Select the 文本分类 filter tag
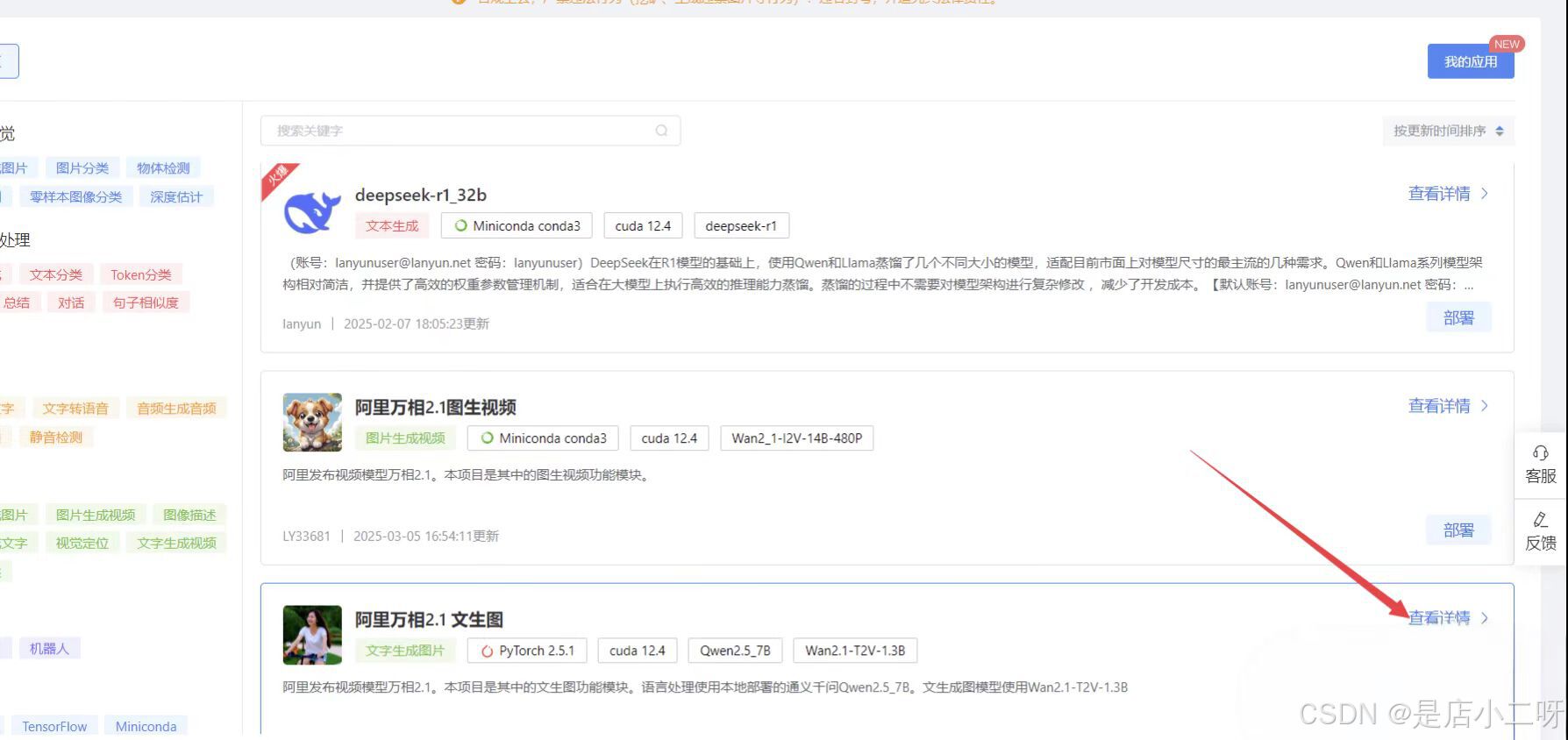 click(56, 274)
